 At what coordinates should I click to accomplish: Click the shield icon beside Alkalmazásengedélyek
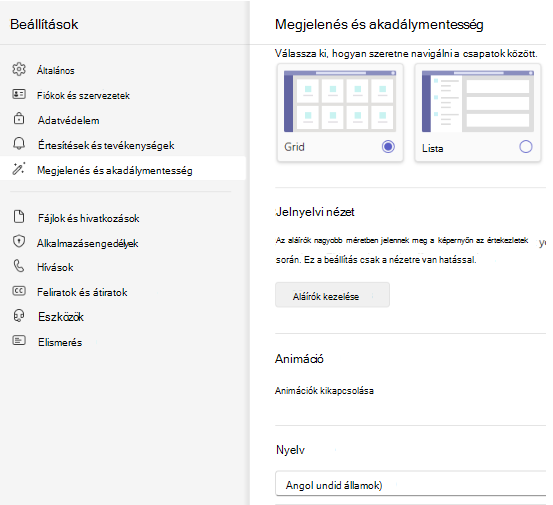coord(19,242)
